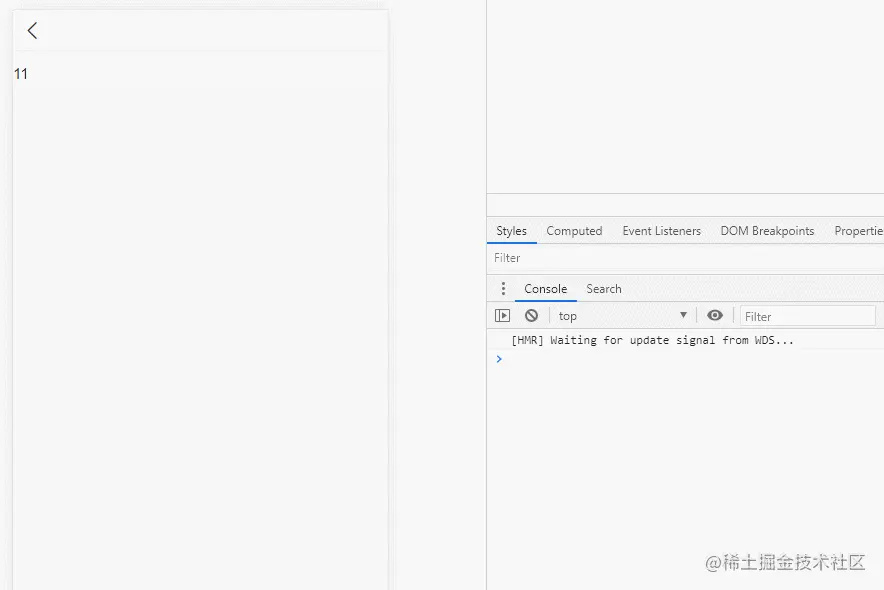Click the 11 text on page
Screen dimensions: 884x590
[x=21, y=74]
